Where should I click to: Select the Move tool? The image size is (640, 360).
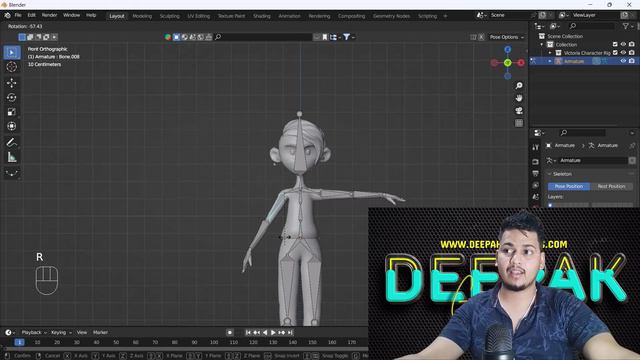point(12,83)
